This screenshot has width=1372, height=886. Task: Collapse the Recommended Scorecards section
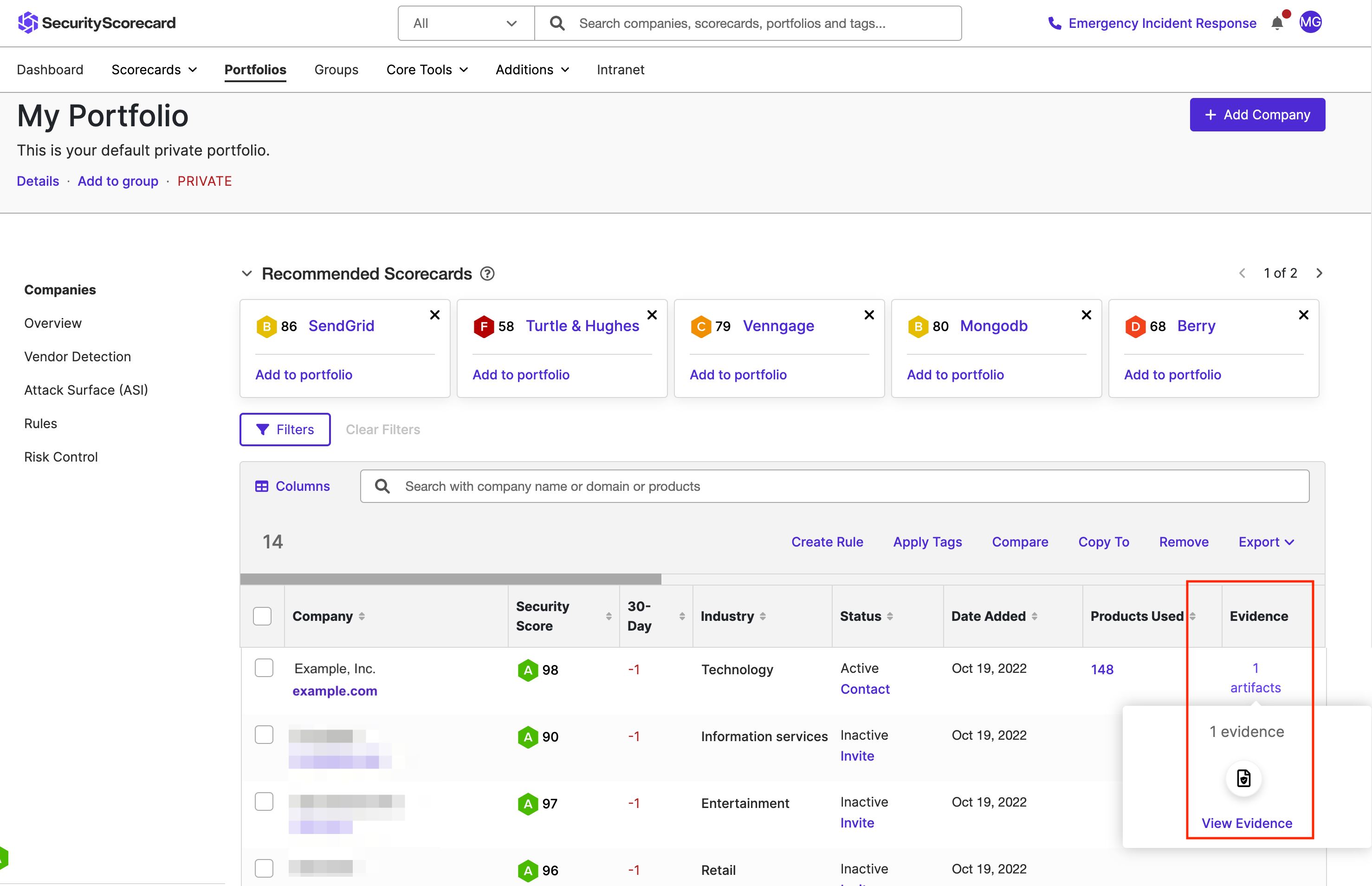(246, 274)
